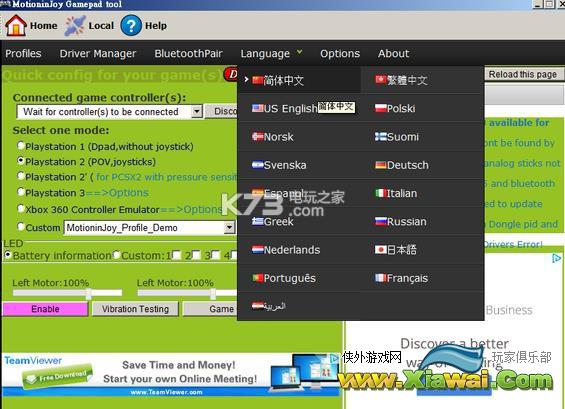
Task: Open the connected controller dropdown
Action: point(196,111)
